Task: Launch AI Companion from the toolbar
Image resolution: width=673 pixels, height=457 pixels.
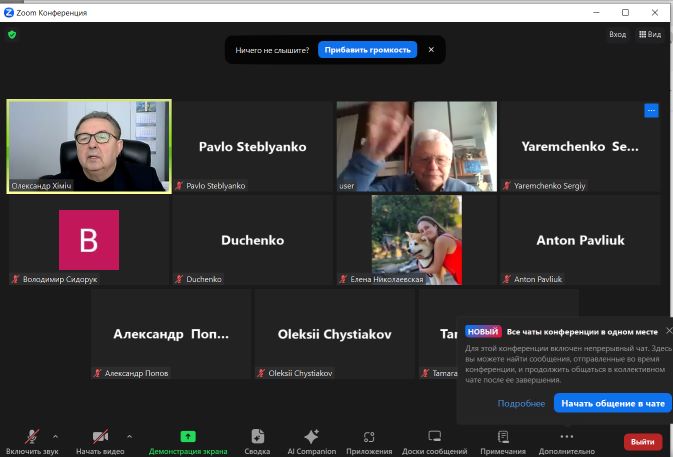Action: click(311, 437)
